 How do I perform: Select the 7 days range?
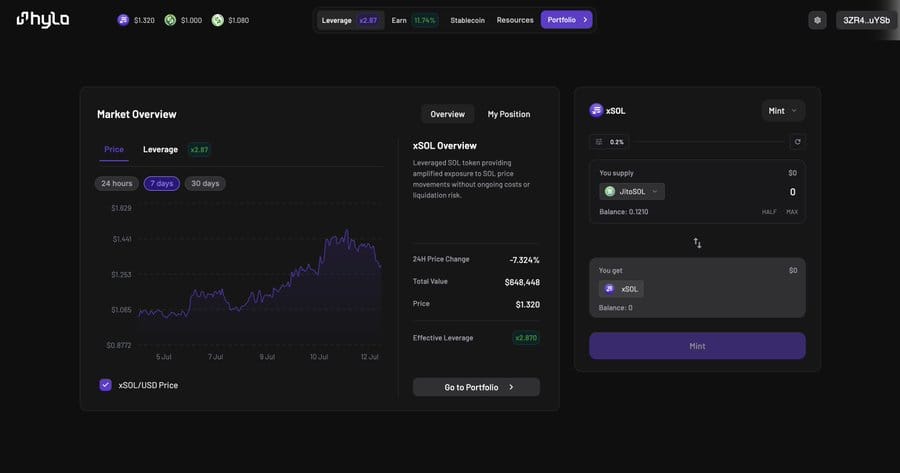(x=162, y=184)
